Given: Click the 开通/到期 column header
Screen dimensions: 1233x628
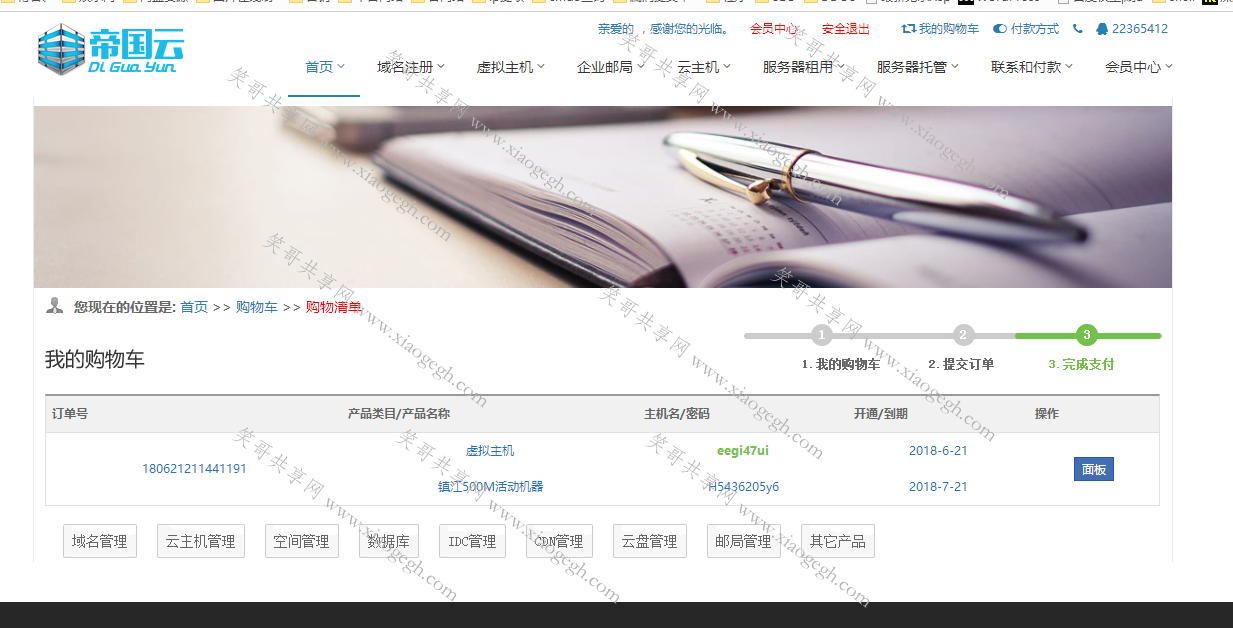Looking at the screenshot, I should pyautogui.click(x=881, y=414).
